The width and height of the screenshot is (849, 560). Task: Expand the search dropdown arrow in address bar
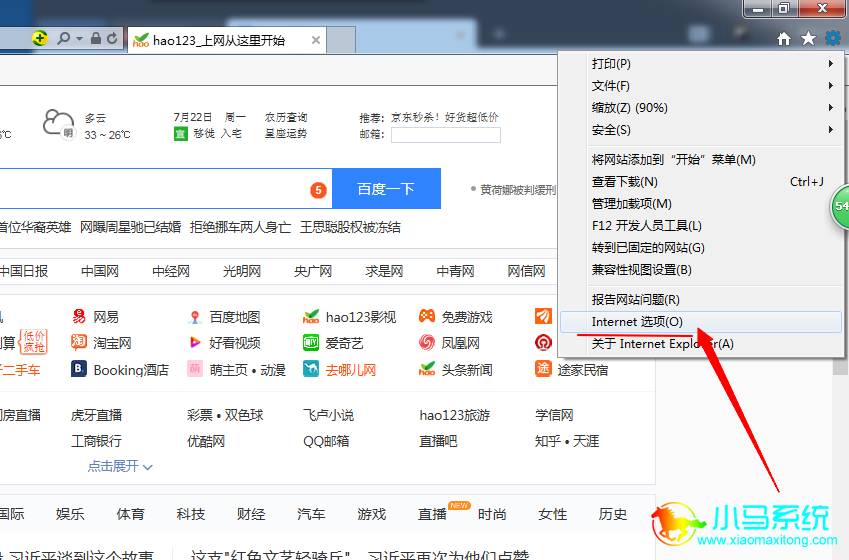[80, 38]
